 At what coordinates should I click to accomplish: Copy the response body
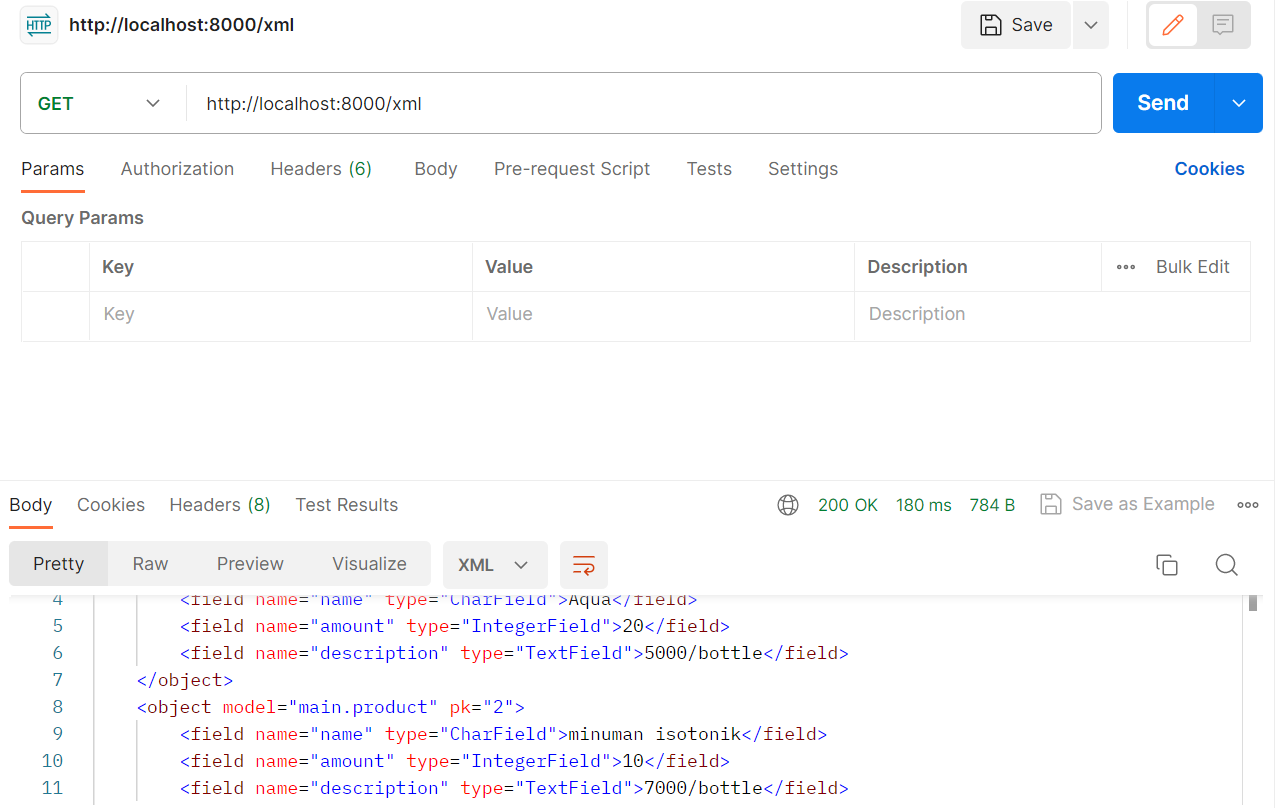[1166, 564]
